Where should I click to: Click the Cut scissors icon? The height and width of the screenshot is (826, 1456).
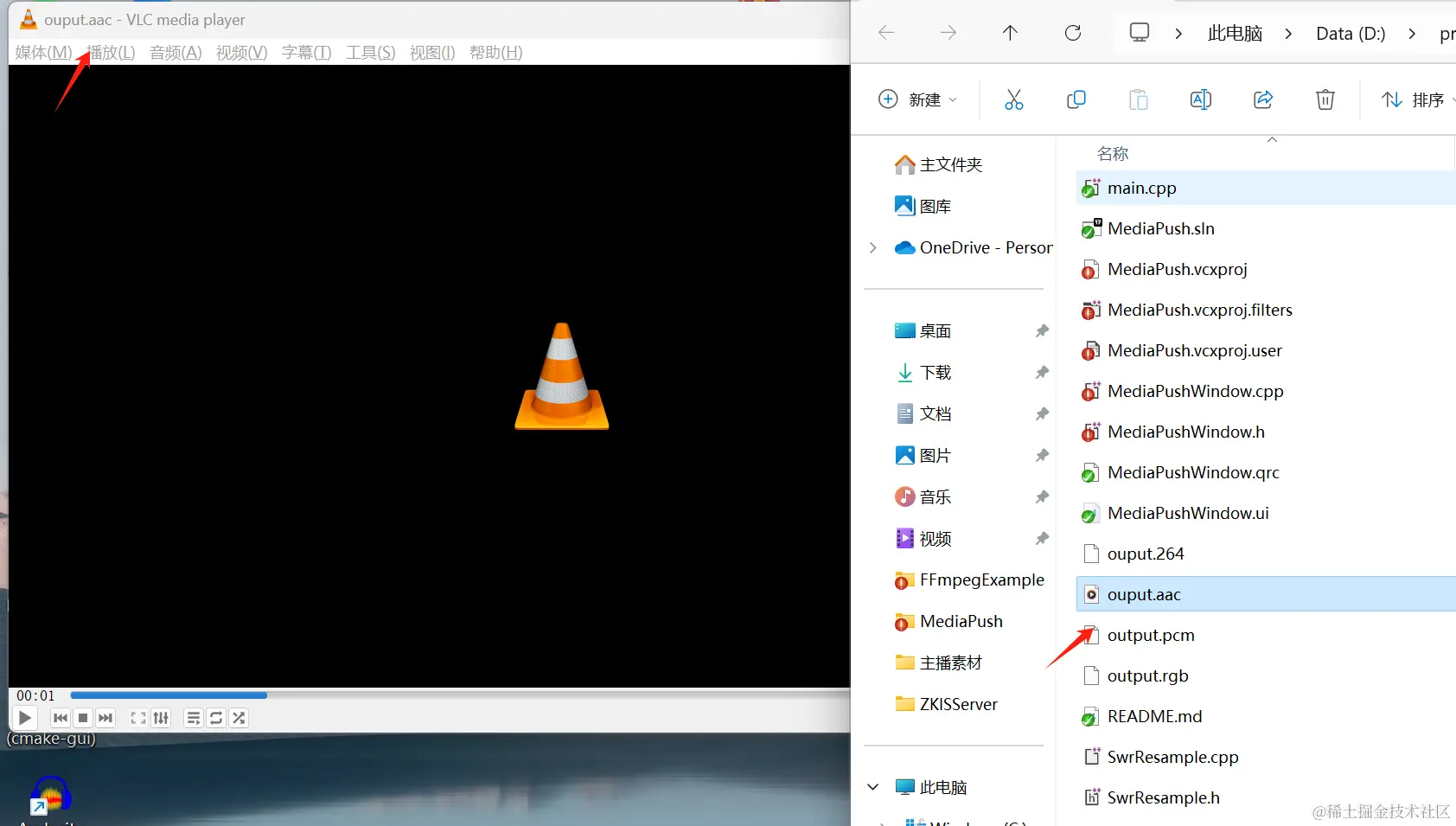1014,99
